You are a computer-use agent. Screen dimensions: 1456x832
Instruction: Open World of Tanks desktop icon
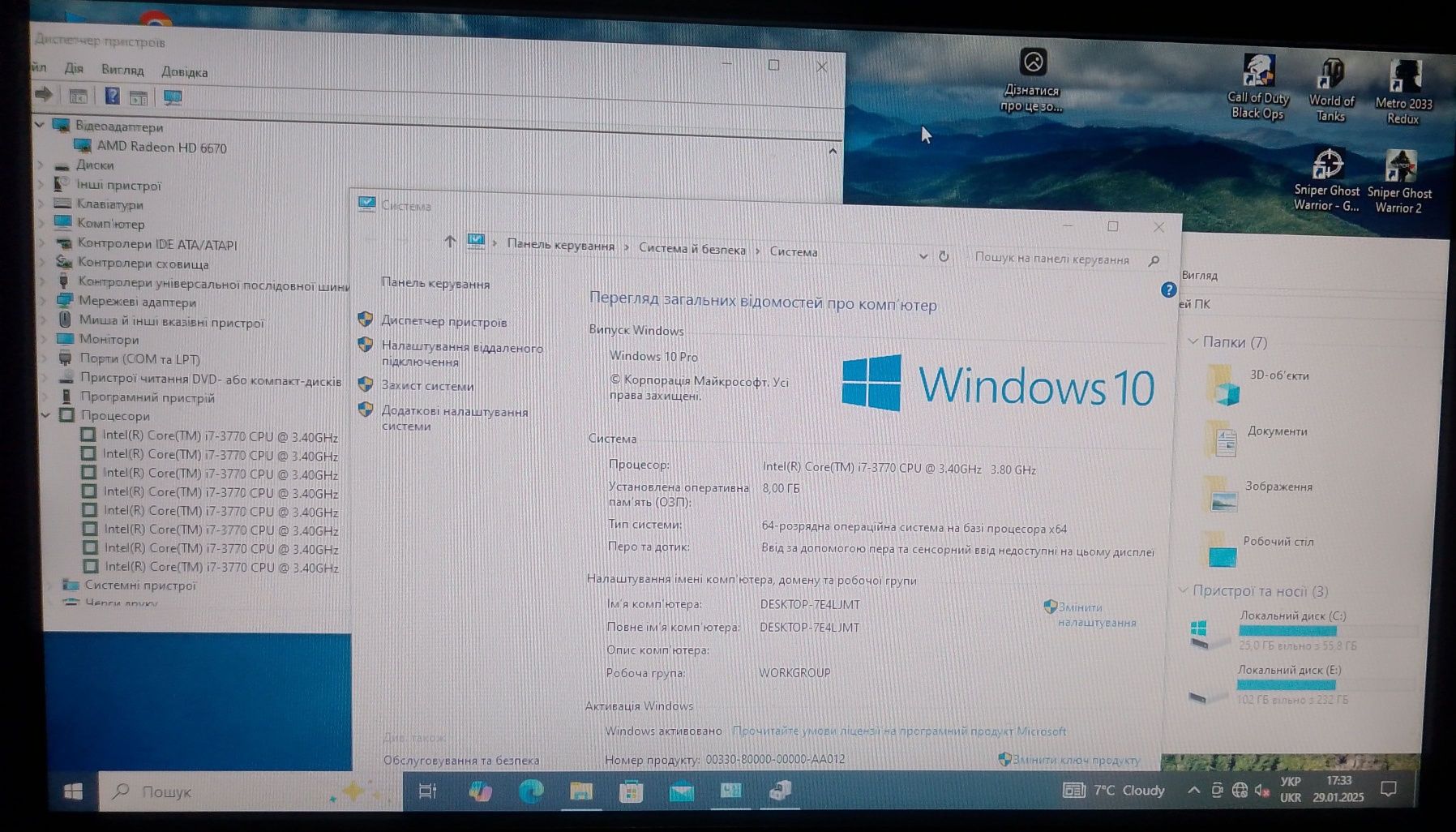[1330, 89]
